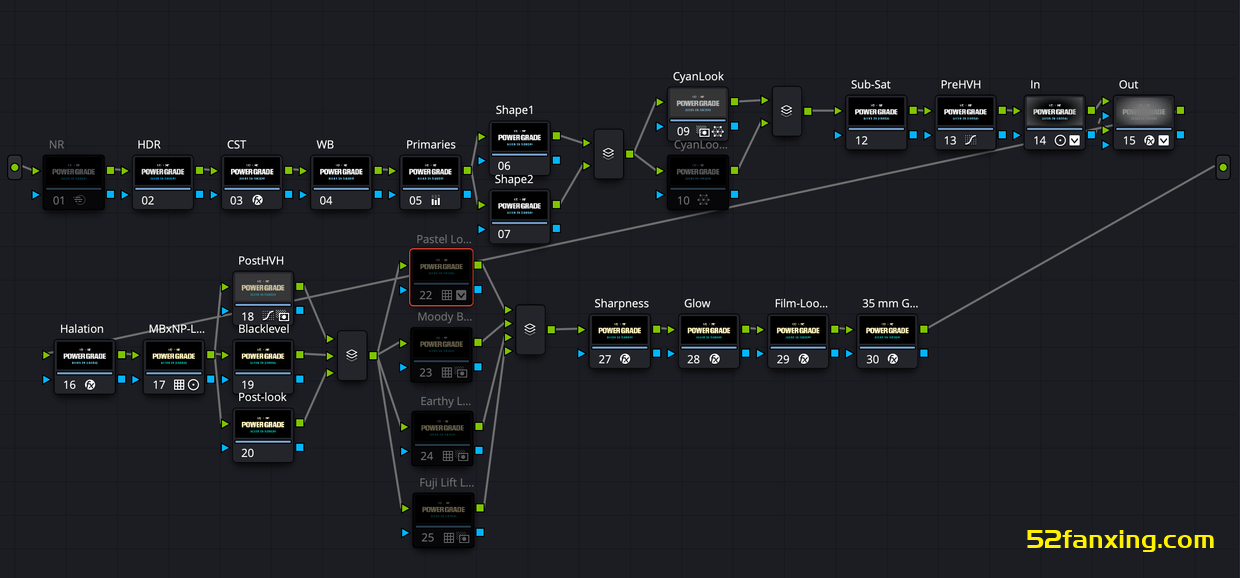Click the circle window icon on node 14
The height and width of the screenshot is (578, 1240).
pos(1060,141)
